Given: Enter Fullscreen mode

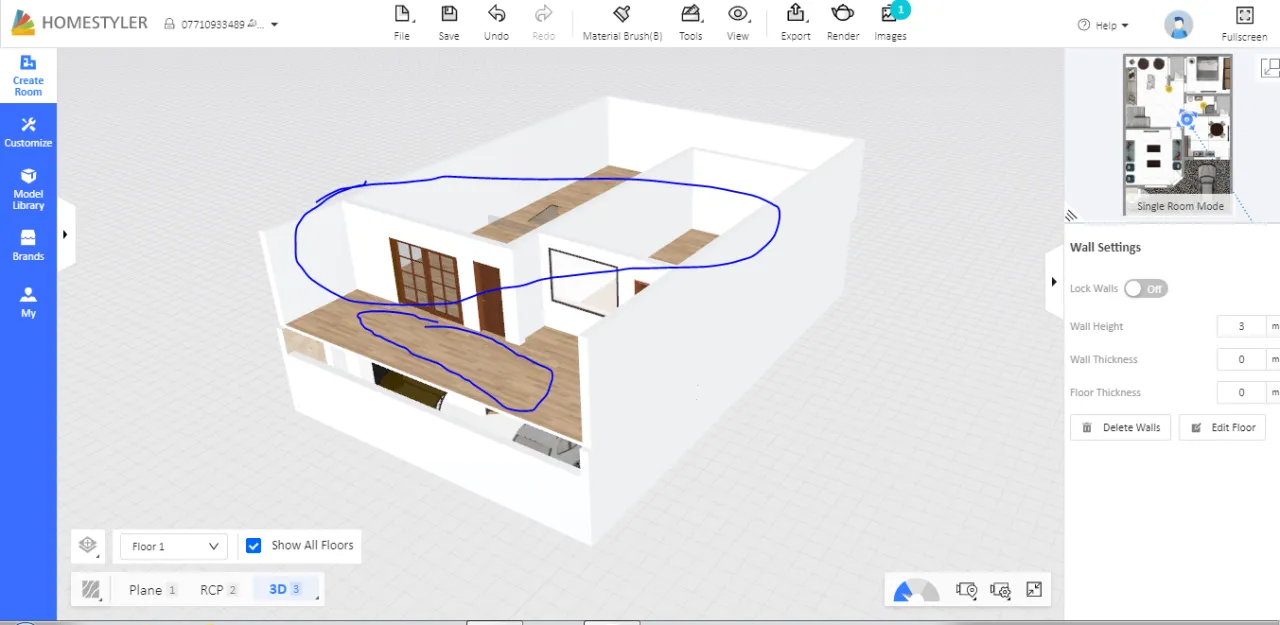Looking at the screenshot, I should [1244, 17].
